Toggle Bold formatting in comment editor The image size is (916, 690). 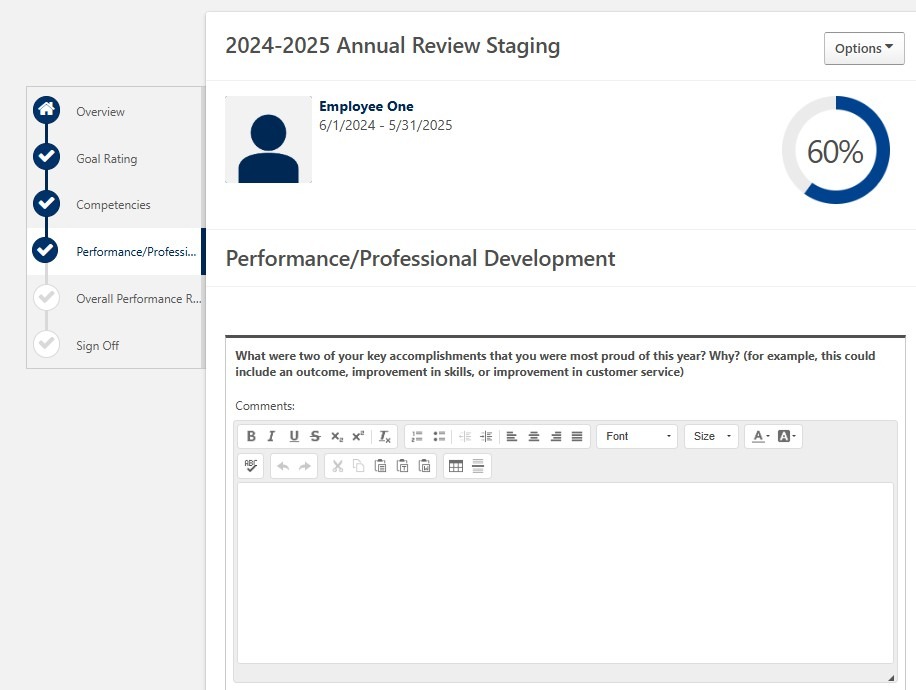pyautogui.click(x=251, y=436)
